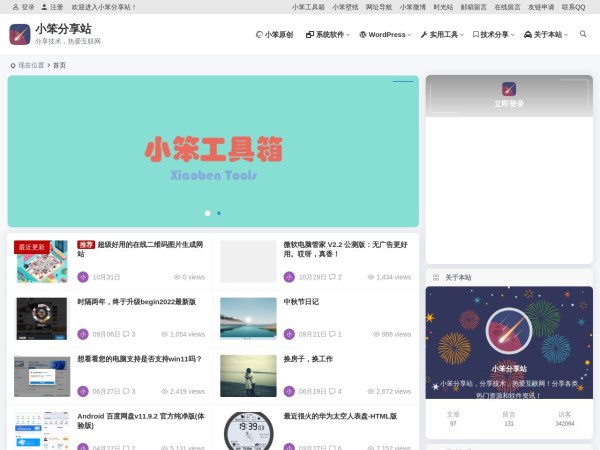This screenshot has width=600, height=450.
Task: Open the 小笨工具箱 link in top bar
Action: tap(308, 7)
